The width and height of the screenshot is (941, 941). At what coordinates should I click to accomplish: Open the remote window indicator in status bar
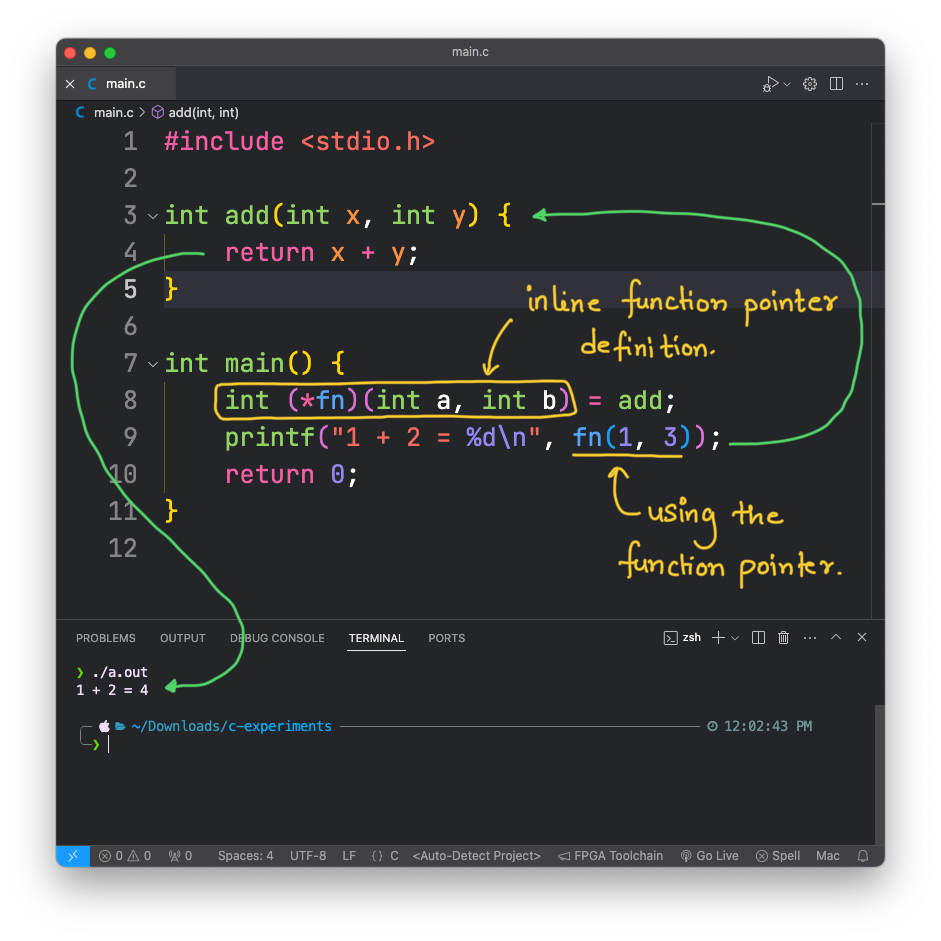(73, 856)
